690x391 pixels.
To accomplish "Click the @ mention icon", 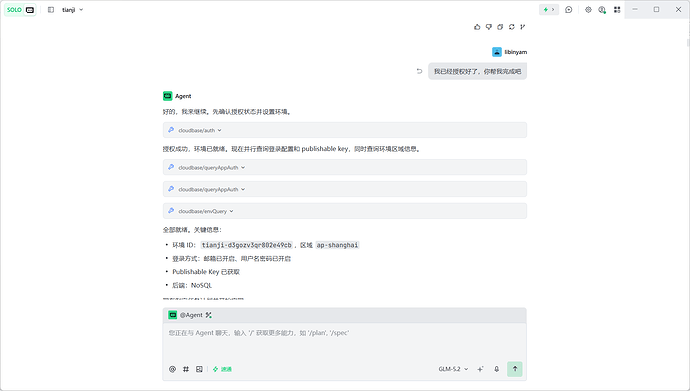I will coord(172,369).
